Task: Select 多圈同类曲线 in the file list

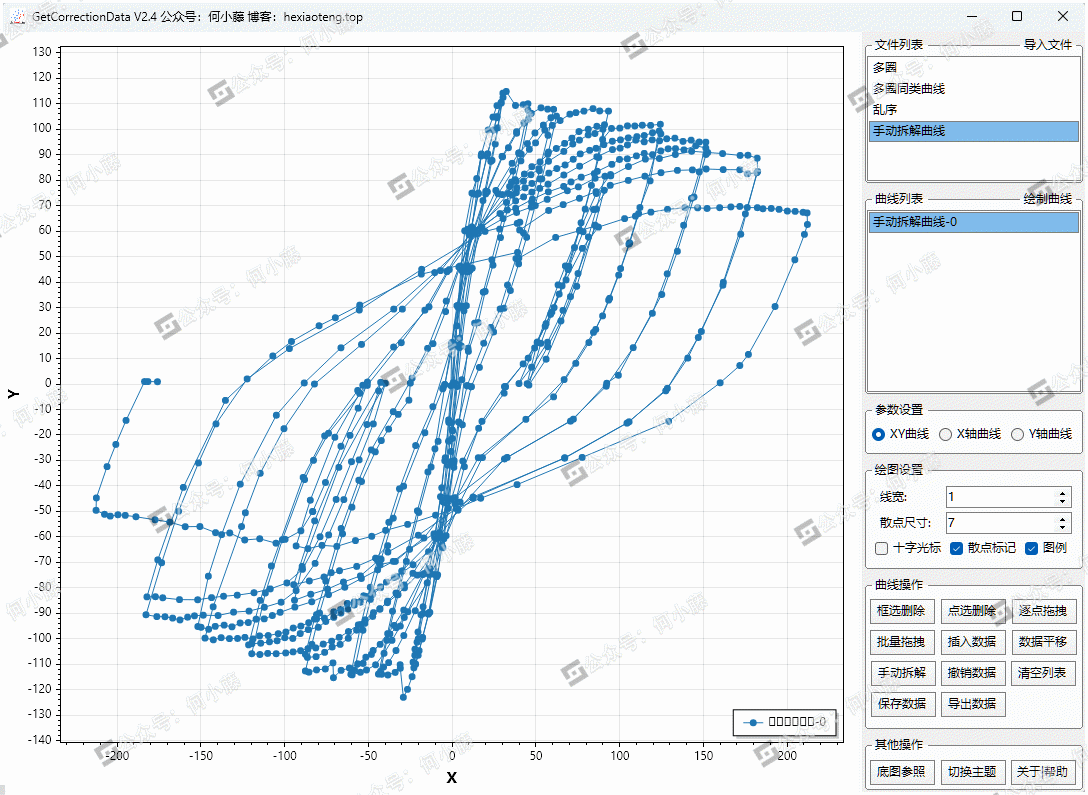Action: click(908, 89)
